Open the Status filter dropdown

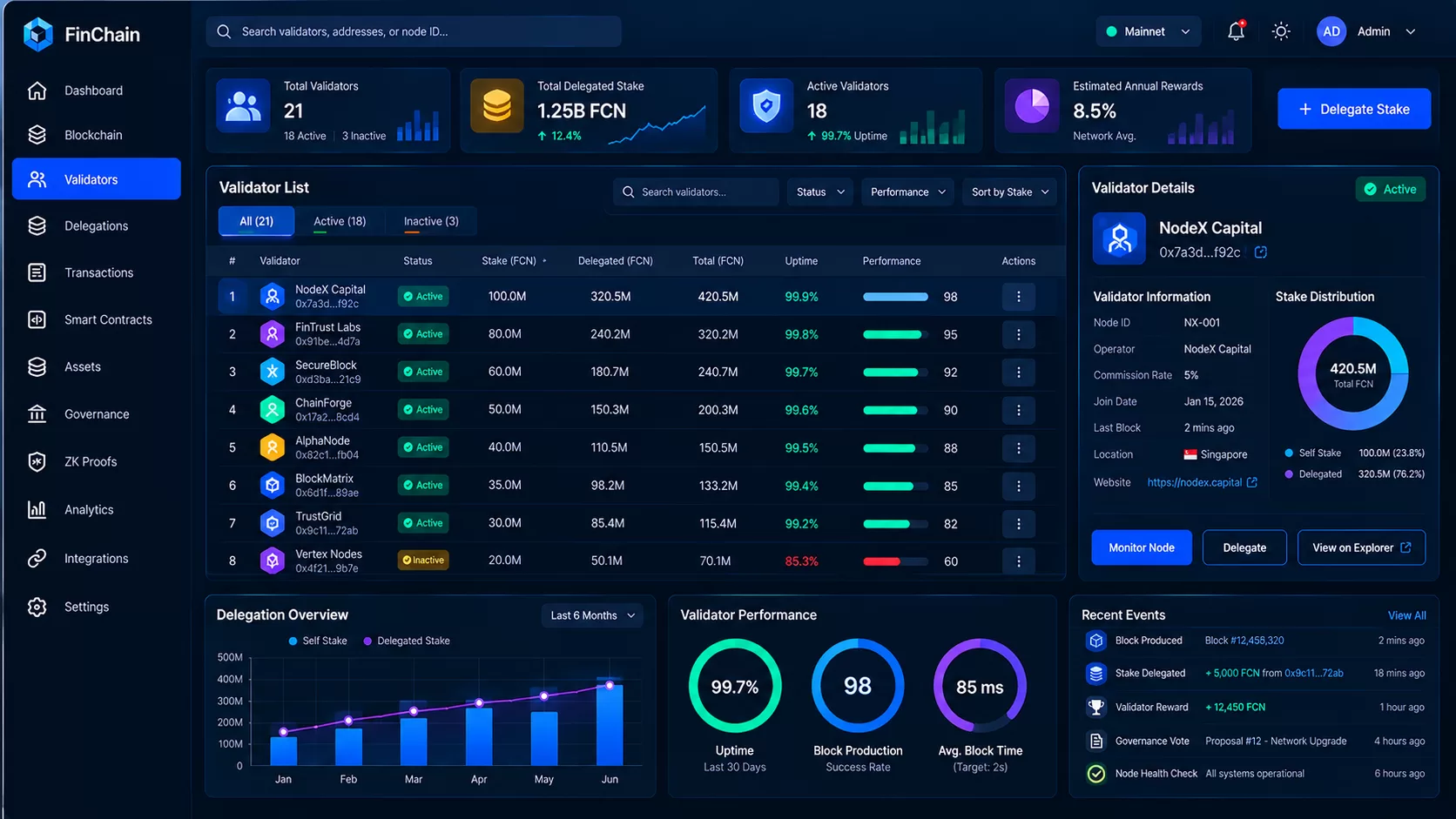pos(820,191)
